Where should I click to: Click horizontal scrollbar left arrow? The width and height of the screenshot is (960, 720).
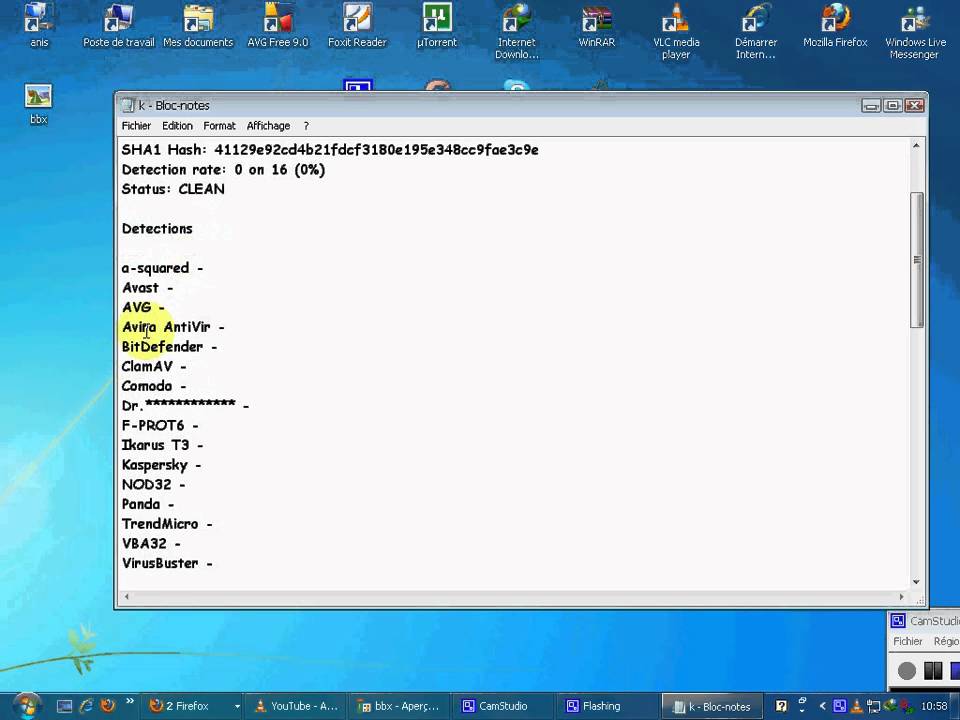tap(127, 596)
